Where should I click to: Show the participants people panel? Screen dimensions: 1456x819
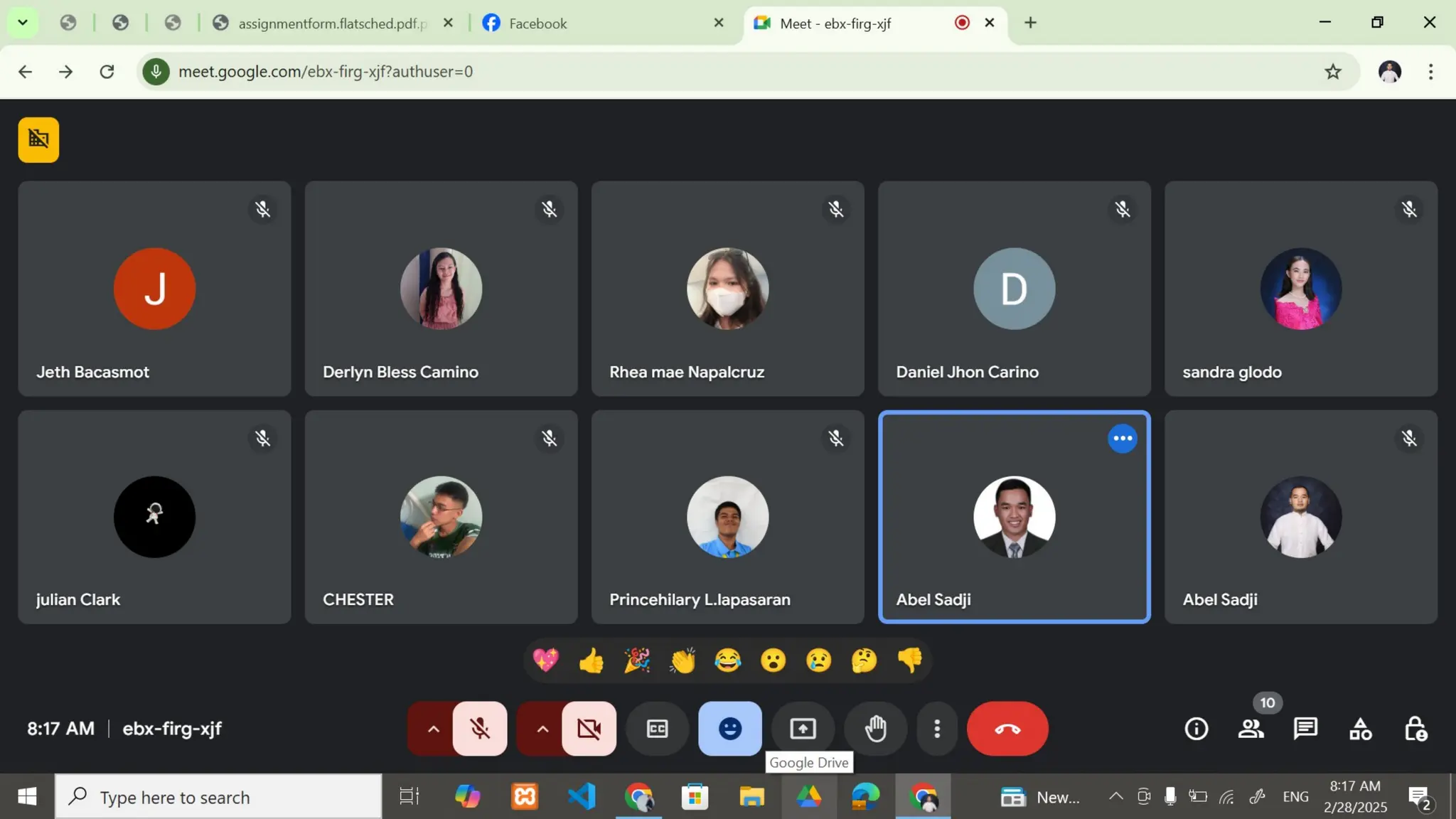tap(1251, 729)
